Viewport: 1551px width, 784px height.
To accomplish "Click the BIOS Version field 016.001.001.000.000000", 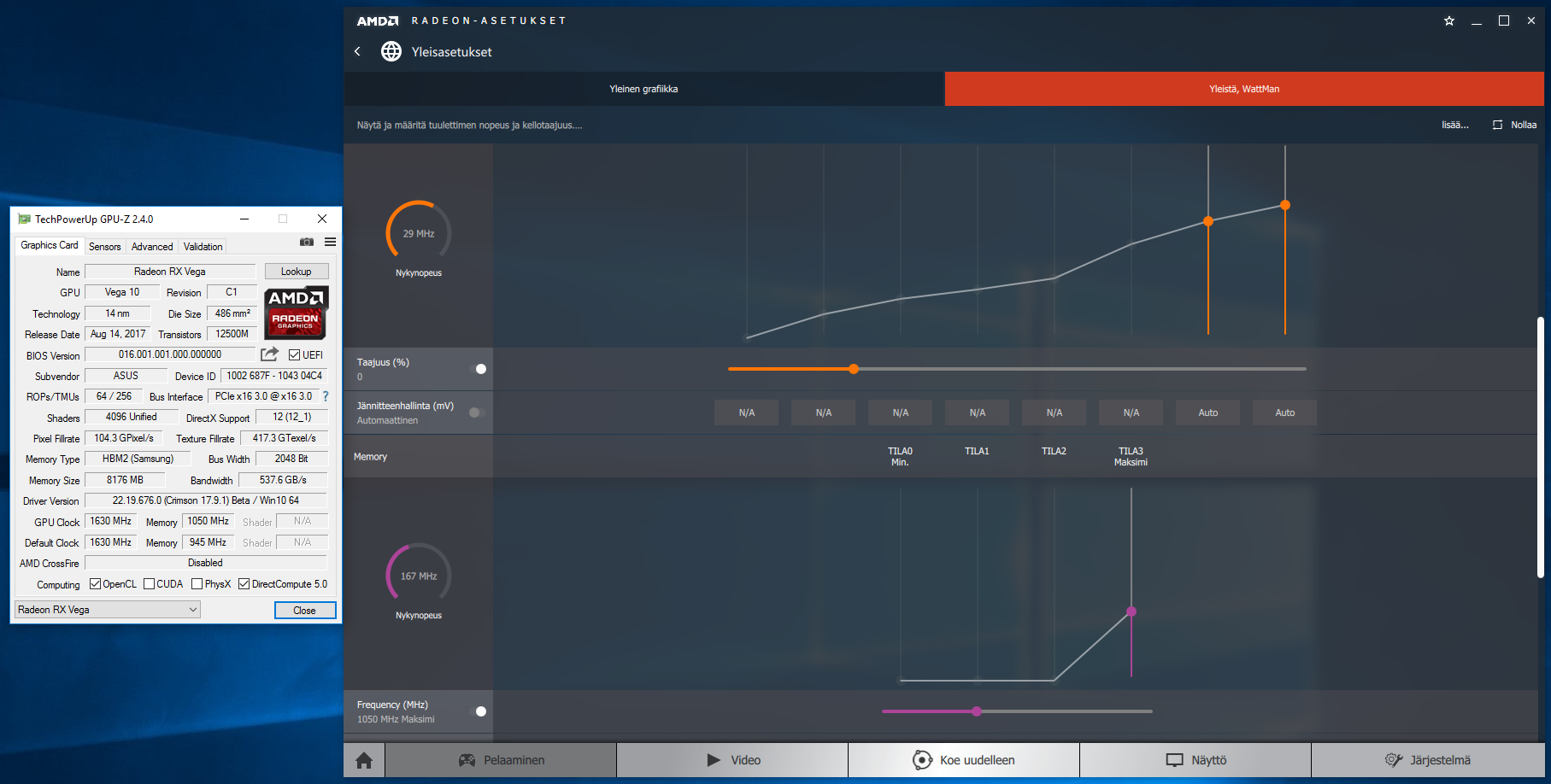I will (170, 354).
